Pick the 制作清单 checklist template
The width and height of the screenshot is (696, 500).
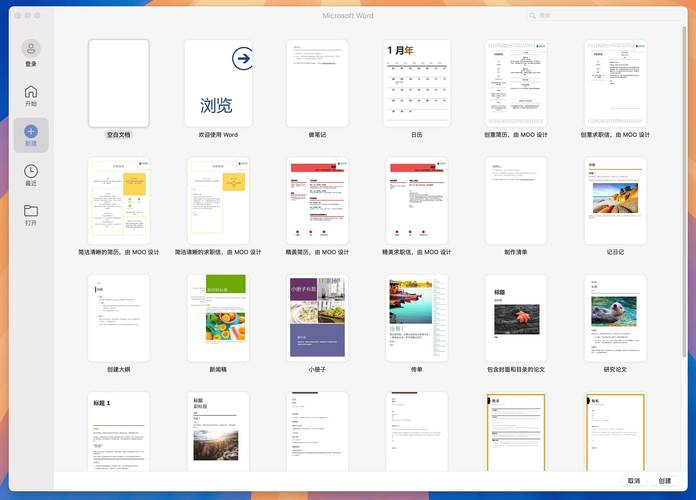[515, 200]
